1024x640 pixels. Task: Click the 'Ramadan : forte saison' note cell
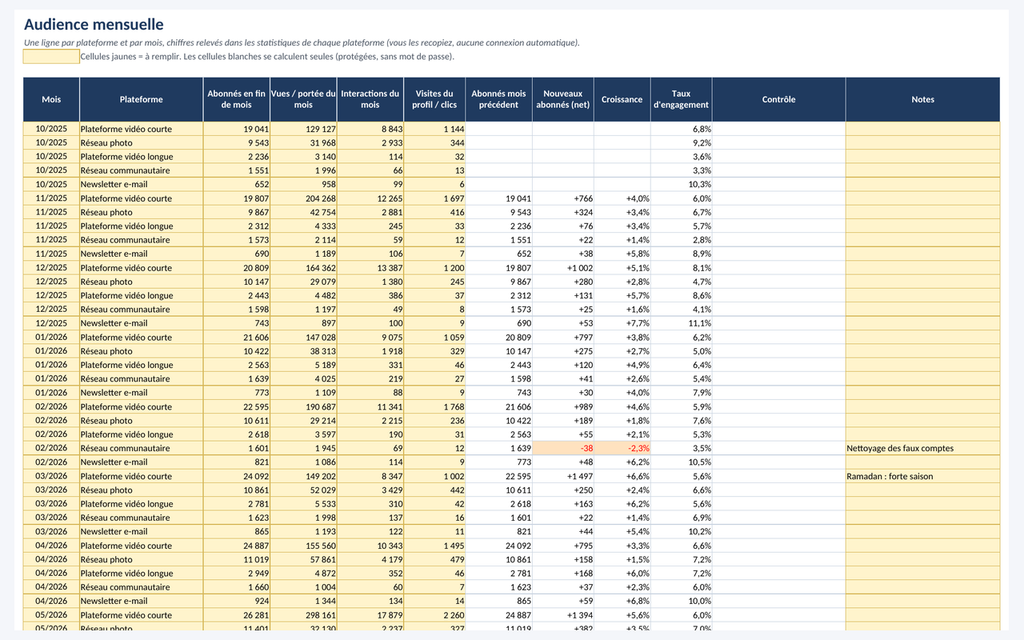pyautogui.click(x=922, y=476)
